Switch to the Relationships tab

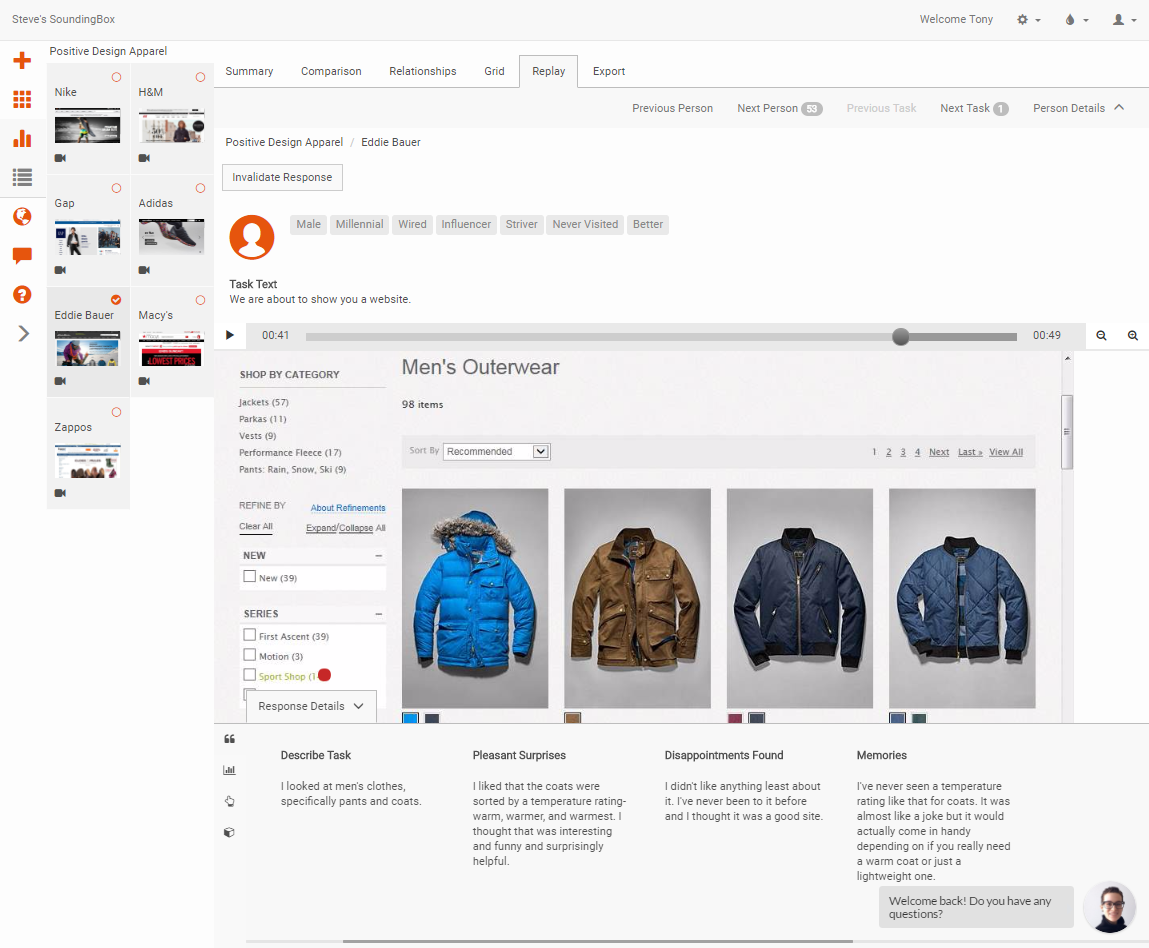tap(423, 71)
